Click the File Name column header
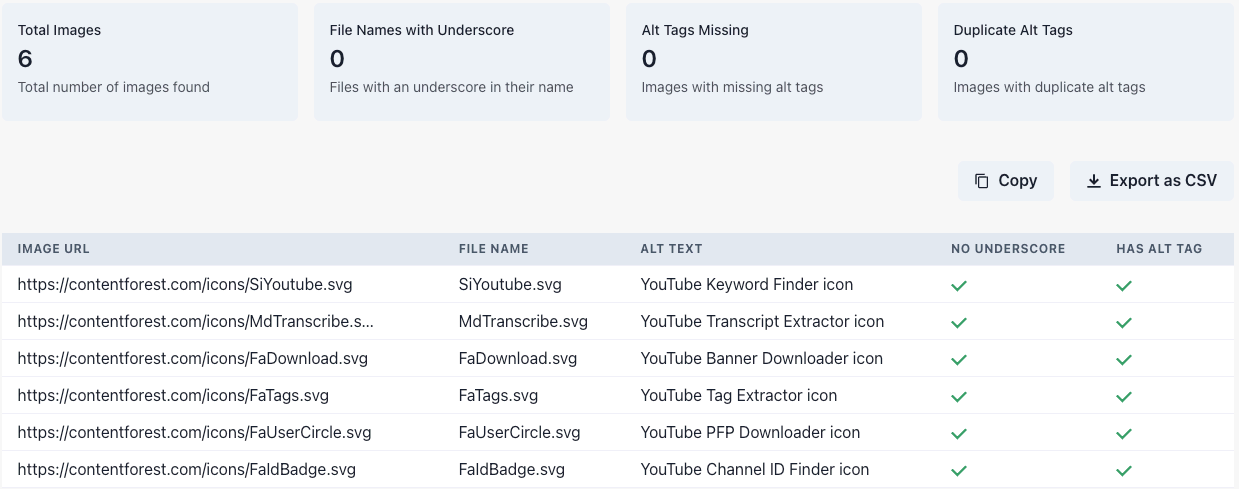 pos(494,249)
